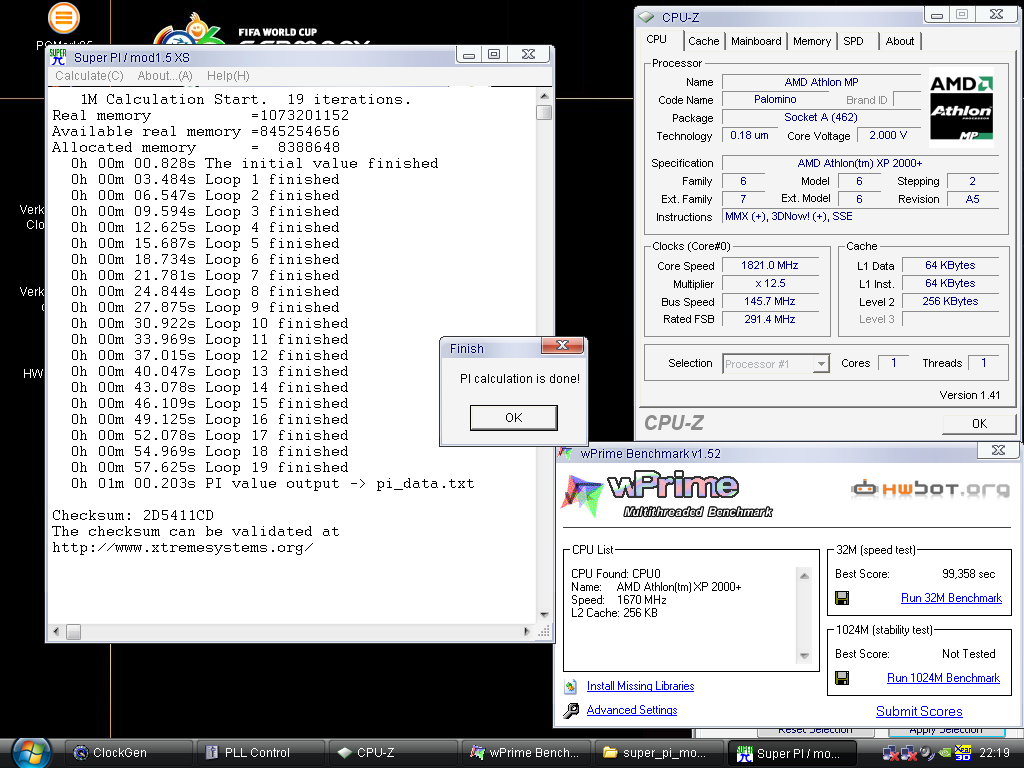Click the Super PI window title icon

point(58,57)
